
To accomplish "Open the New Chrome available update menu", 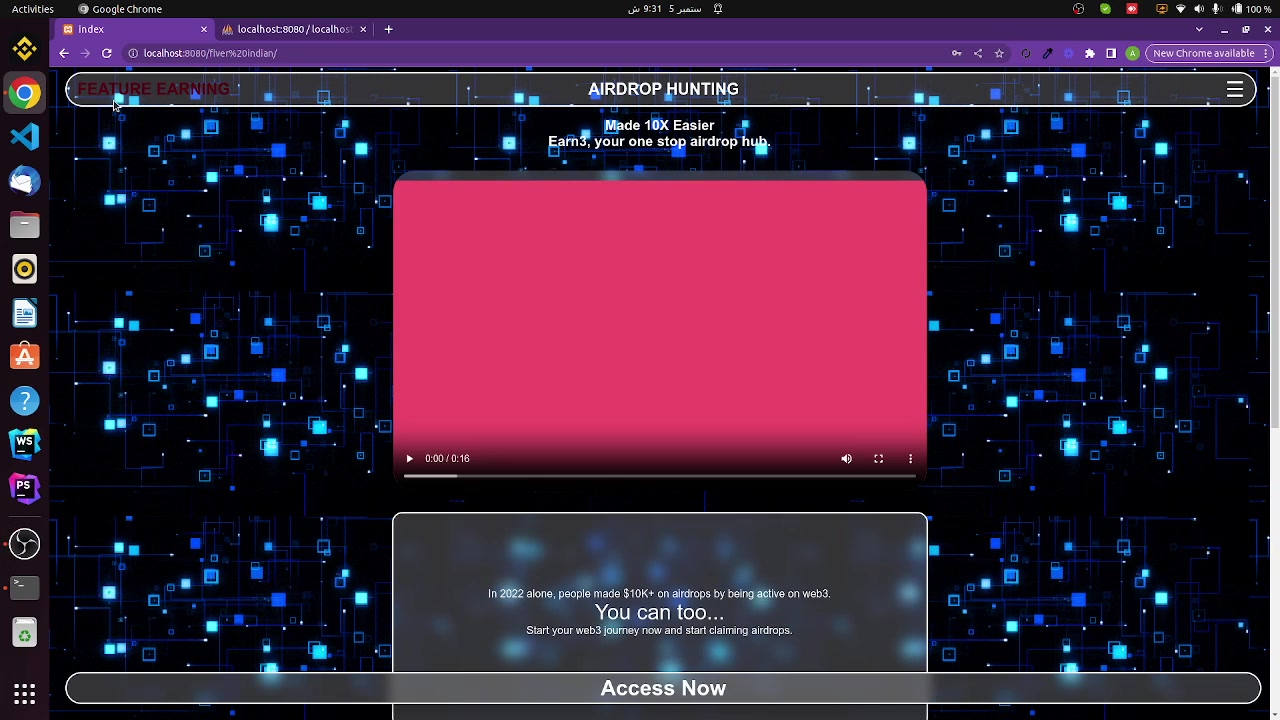I will click(1203, 53).
